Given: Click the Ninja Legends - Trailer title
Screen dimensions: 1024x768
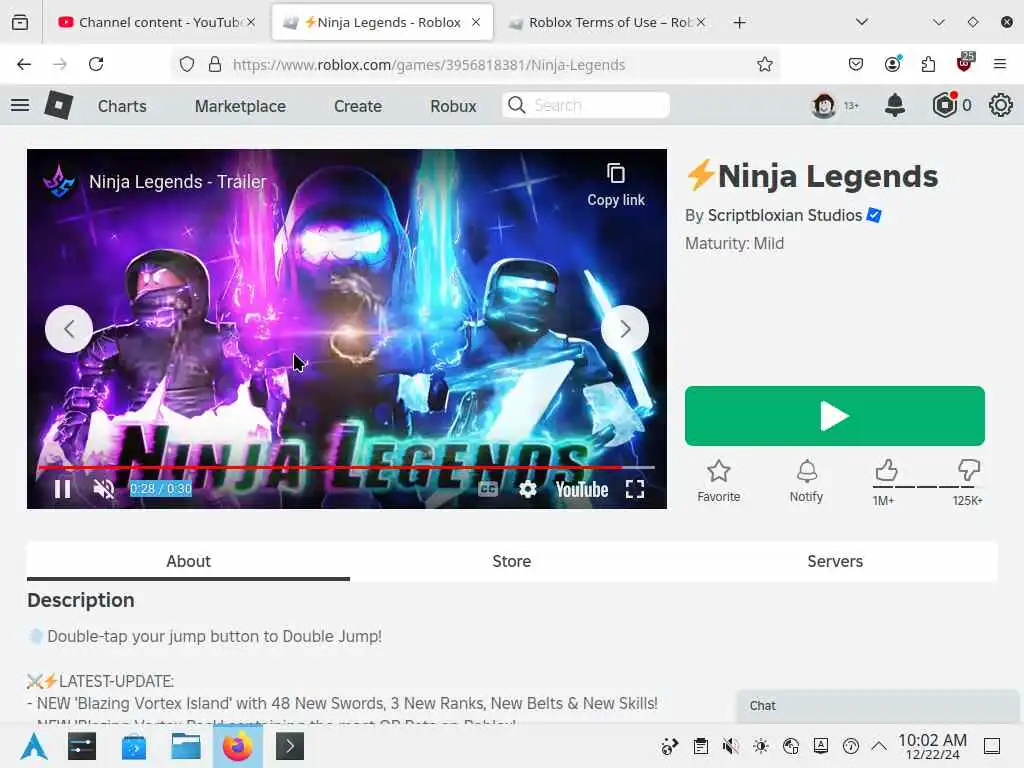Looking at the screenshot, I should click(178, 182).
